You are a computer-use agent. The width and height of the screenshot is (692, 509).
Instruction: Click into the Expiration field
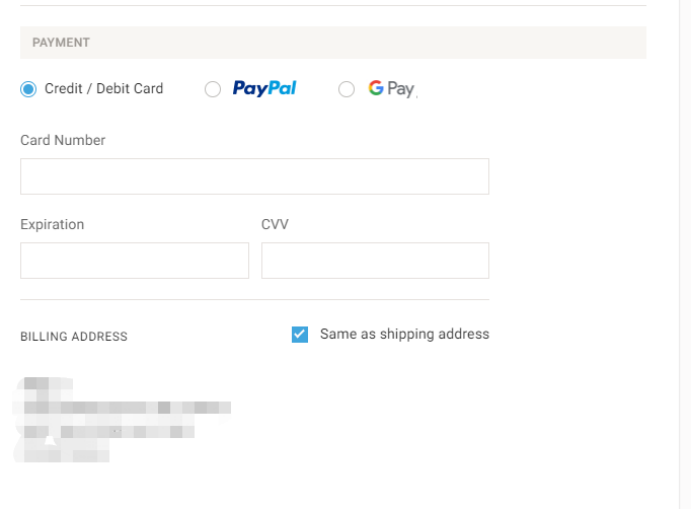[x=135, y=260]
